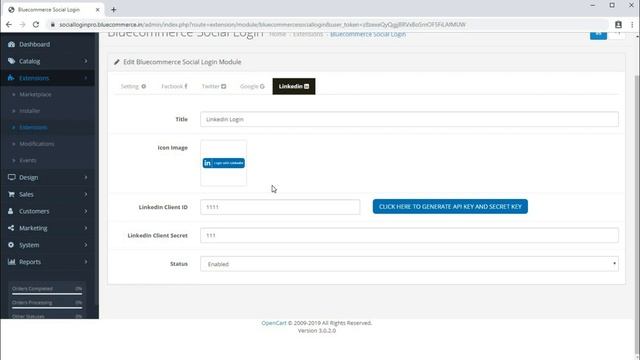The image size is (640, 360).
Task: Open the browser three-dot menu
Action: [632, 24]
